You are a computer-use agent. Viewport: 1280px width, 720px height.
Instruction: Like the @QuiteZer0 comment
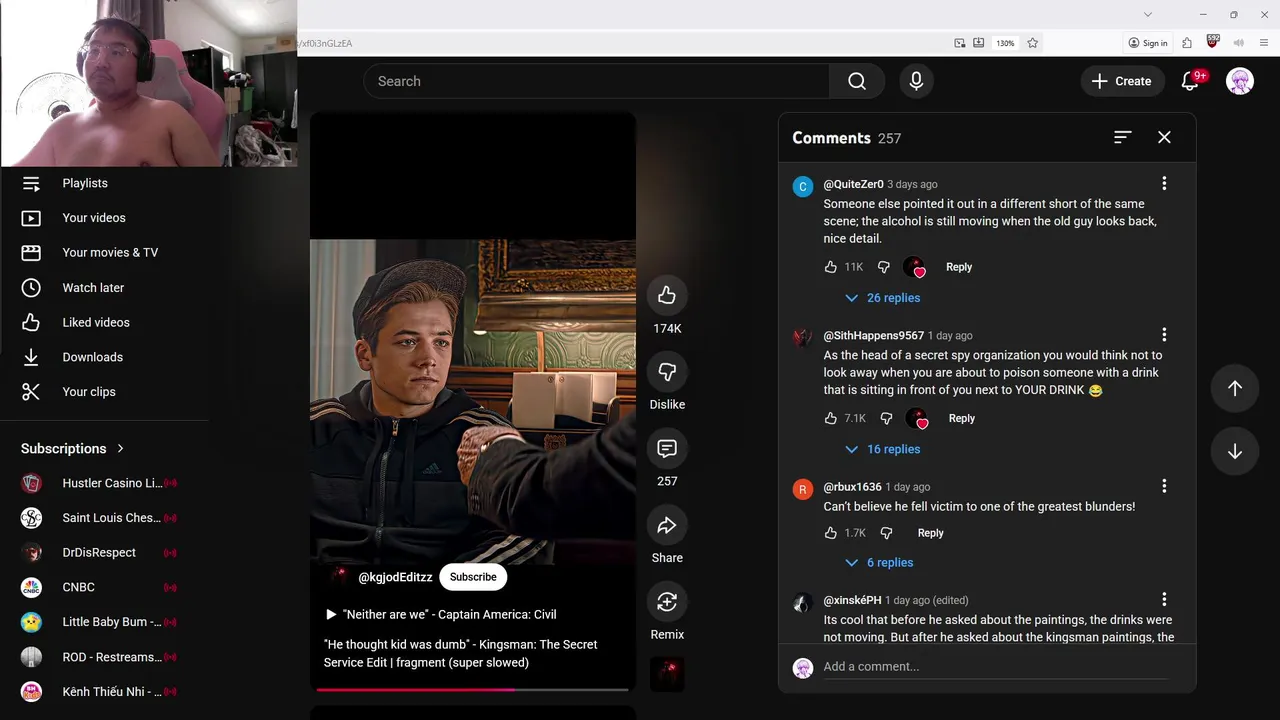pyautogui.click(x=831, y=267)
